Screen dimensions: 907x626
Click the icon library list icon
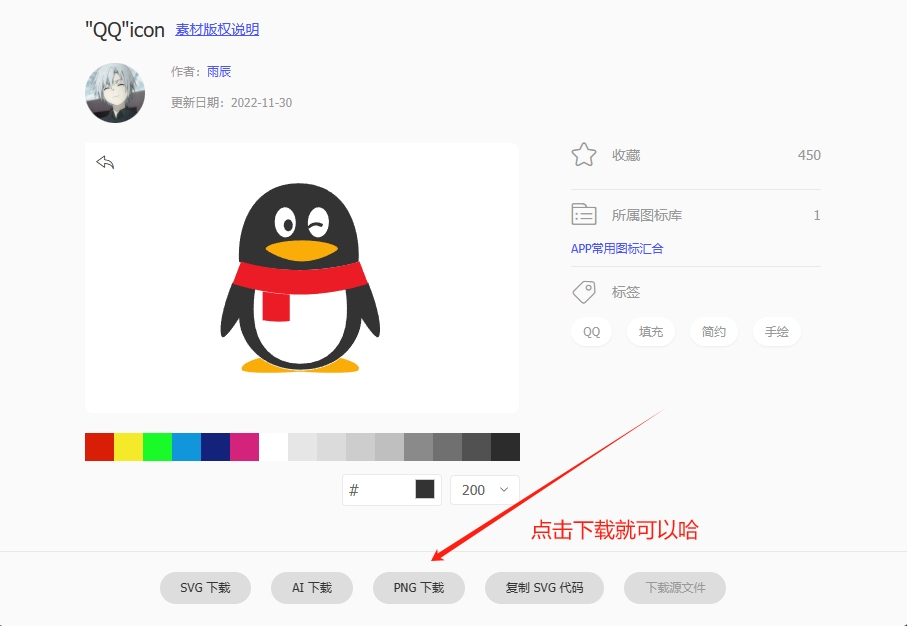[x=584, y=215]
